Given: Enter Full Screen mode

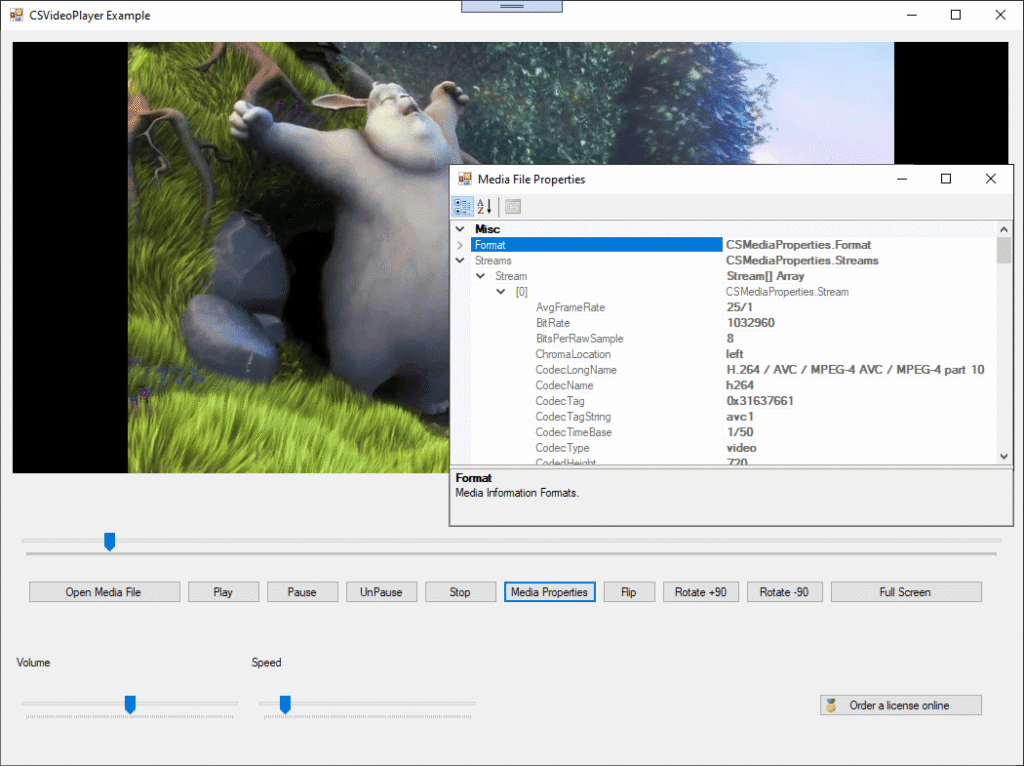Looking at the screenshot, I should (x=905, y=591).
